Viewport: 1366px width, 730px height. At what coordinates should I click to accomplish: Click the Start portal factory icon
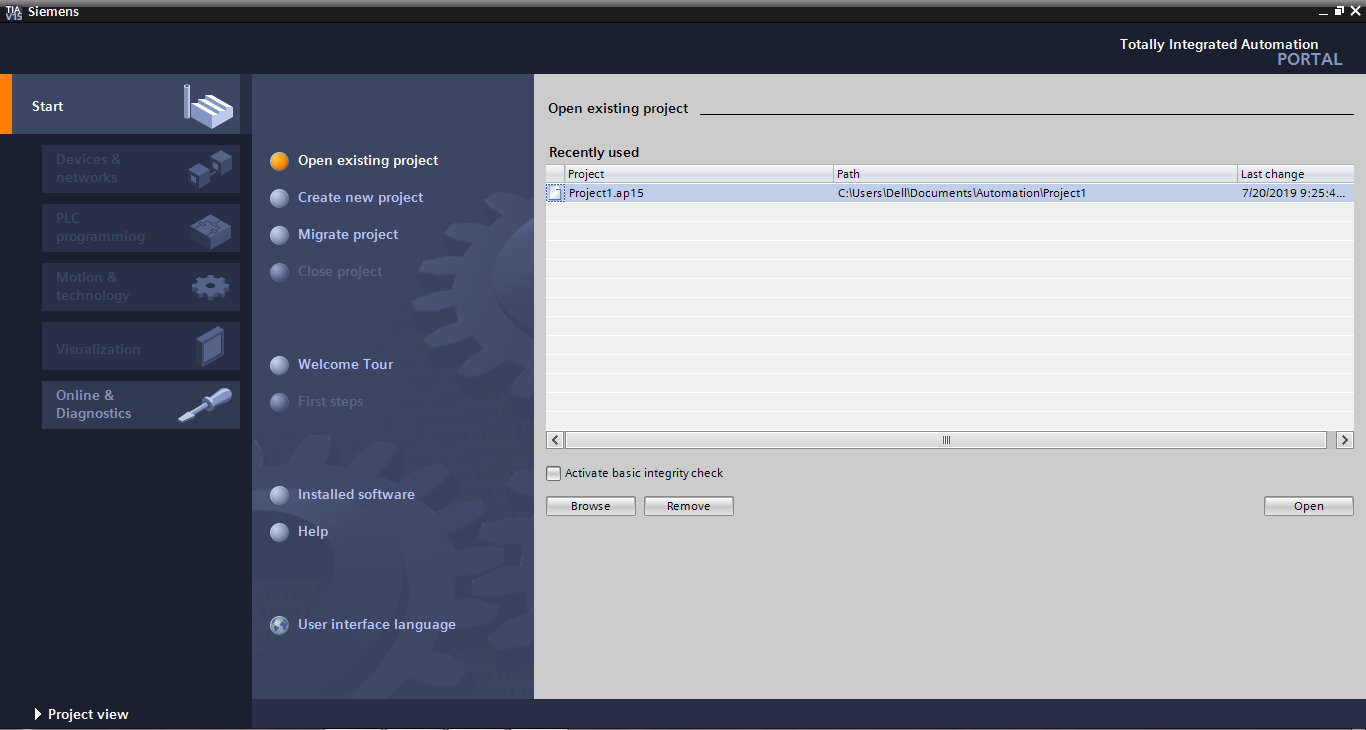point(208,105)
